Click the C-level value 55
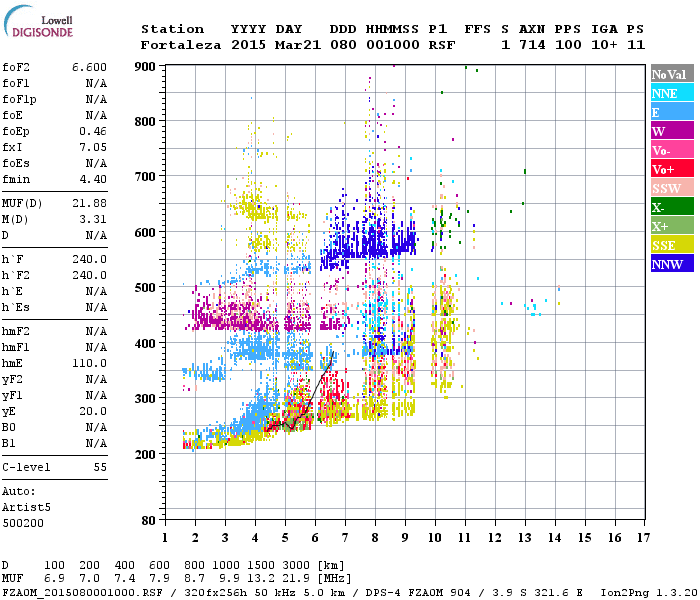The height and width of the screenshot is (600, 700). point(100,467)
